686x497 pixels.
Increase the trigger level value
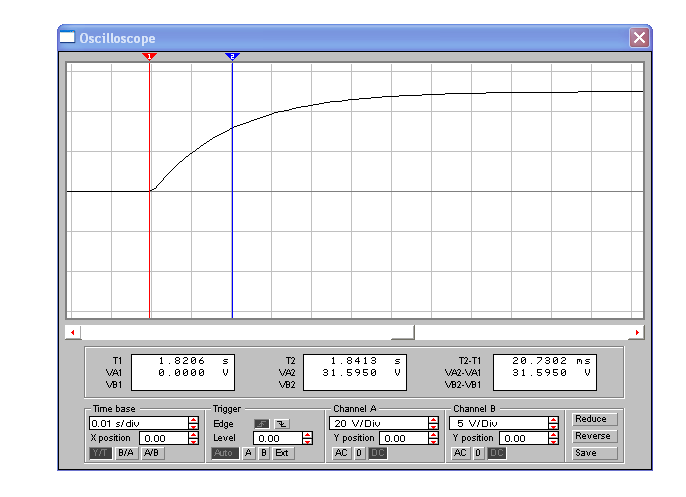click(x=308, y=435)
